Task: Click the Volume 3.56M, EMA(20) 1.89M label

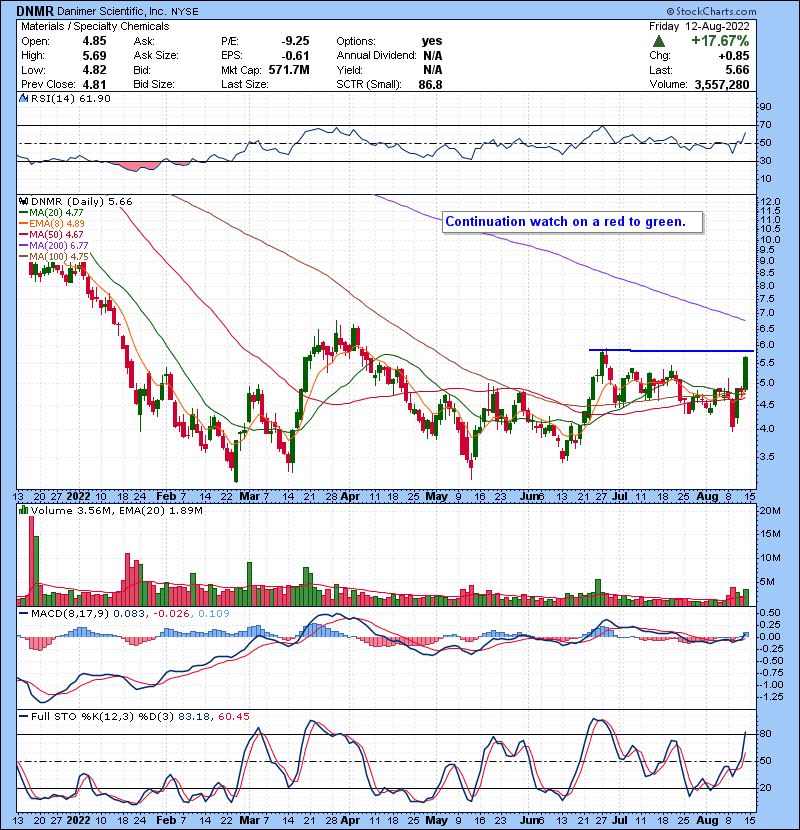Action: click(x=116, y=511)
